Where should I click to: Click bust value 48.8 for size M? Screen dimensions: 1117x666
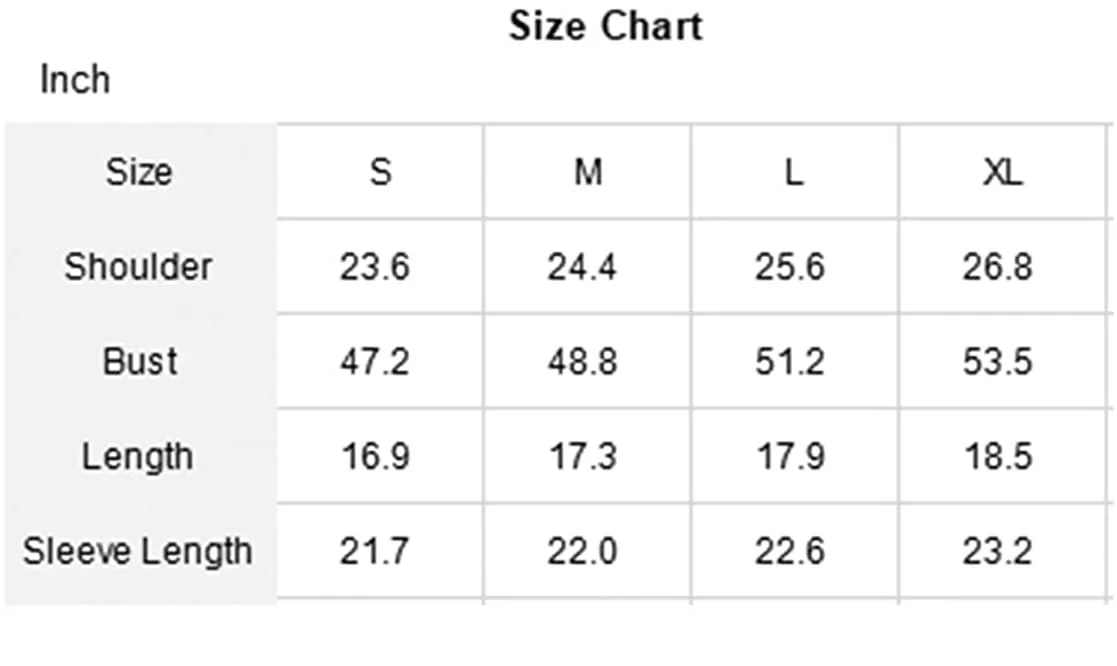click(582, 361)
